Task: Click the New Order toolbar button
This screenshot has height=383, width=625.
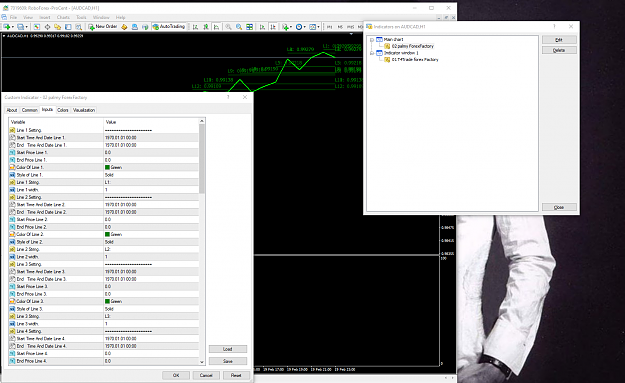Action: (103, 27)
